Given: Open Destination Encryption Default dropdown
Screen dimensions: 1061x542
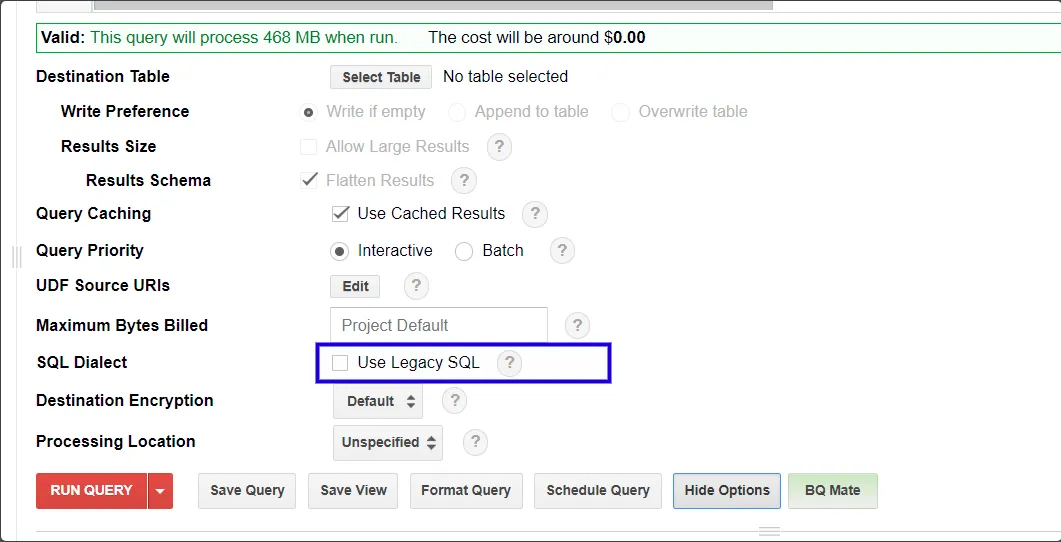Looking at the screenshot, I should point(378,401).
